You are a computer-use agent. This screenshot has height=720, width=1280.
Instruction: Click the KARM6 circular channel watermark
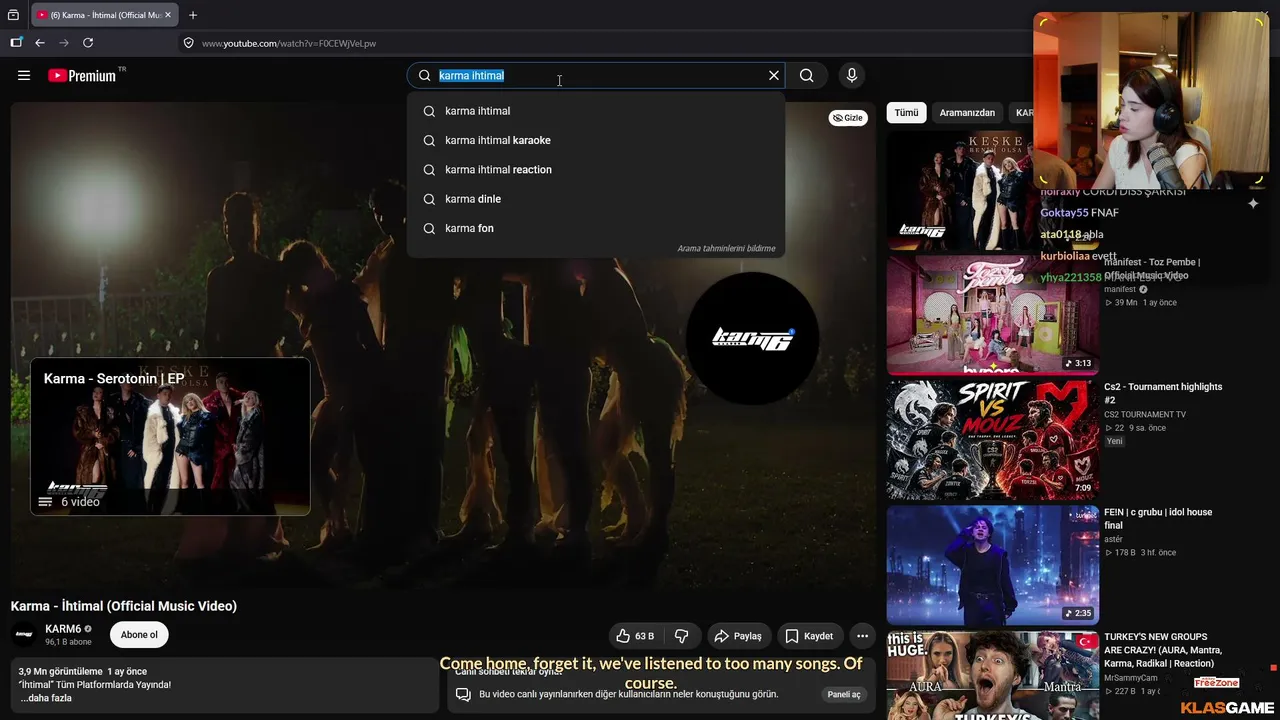click(752, 339)
